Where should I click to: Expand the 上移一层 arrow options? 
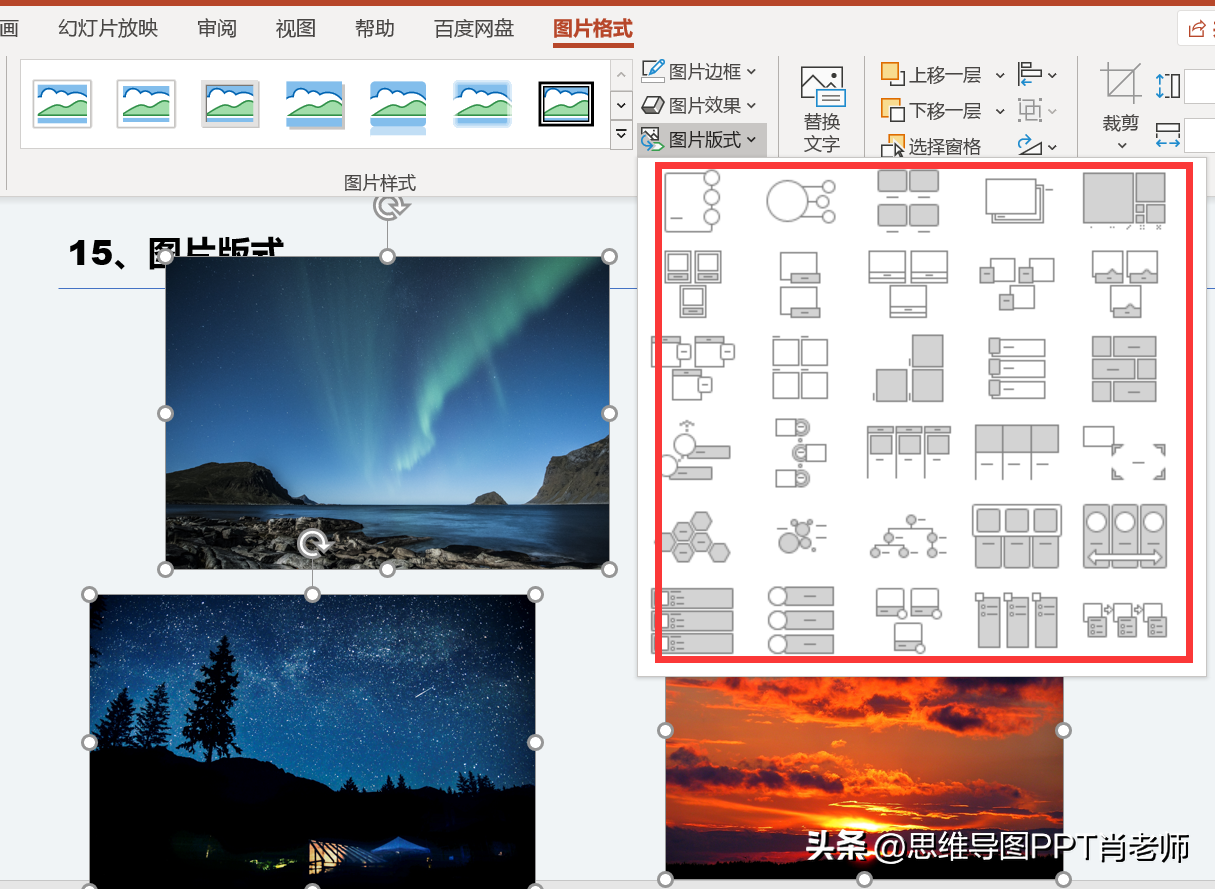point(1000,75)
